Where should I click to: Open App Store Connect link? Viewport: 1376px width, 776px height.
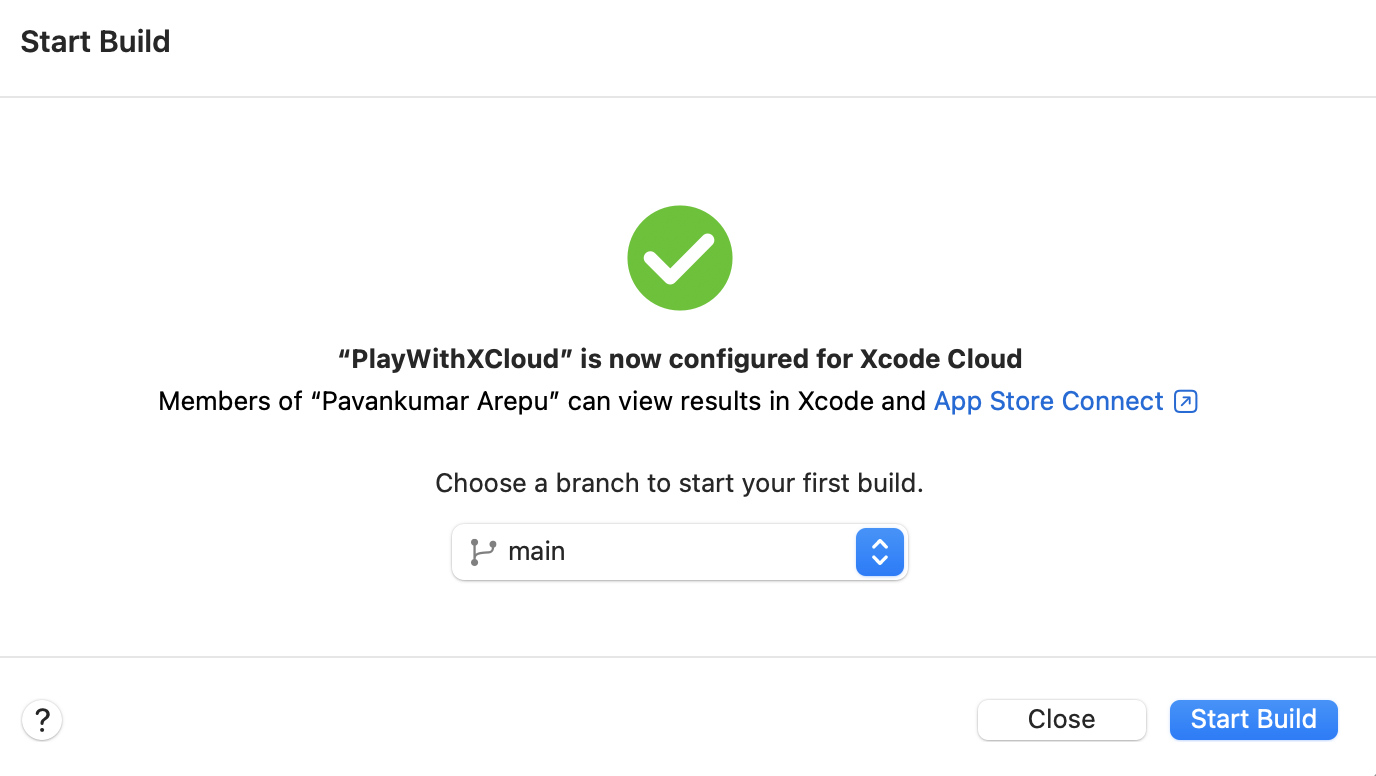pos(1048,400)
